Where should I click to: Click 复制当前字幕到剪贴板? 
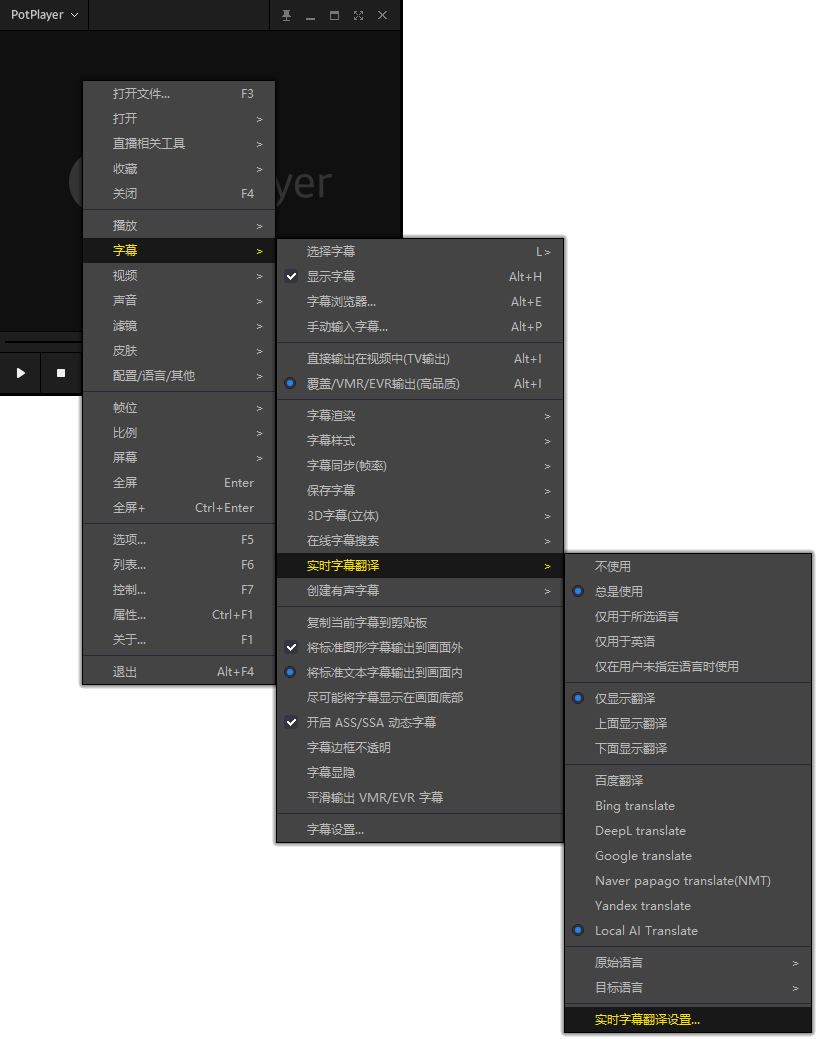tap(420, 622)
